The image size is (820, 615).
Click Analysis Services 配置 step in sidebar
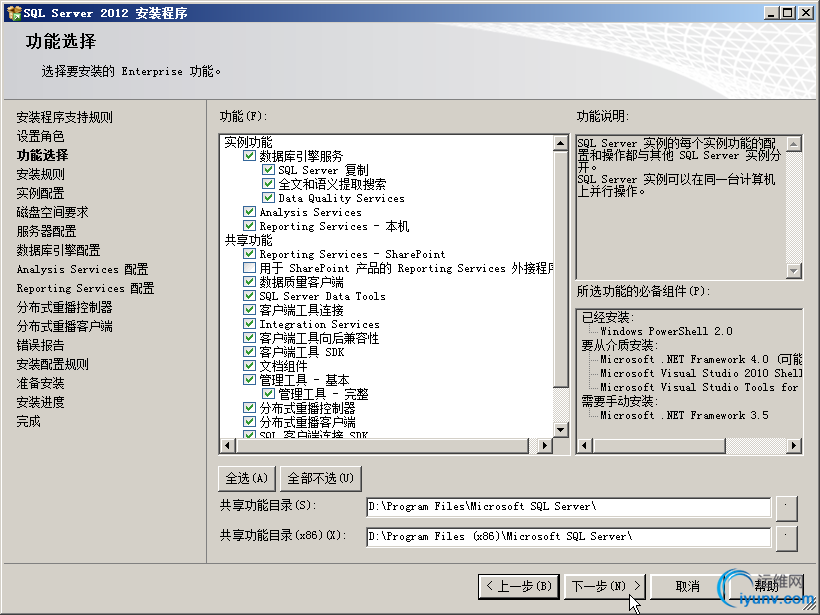point(82,269)
